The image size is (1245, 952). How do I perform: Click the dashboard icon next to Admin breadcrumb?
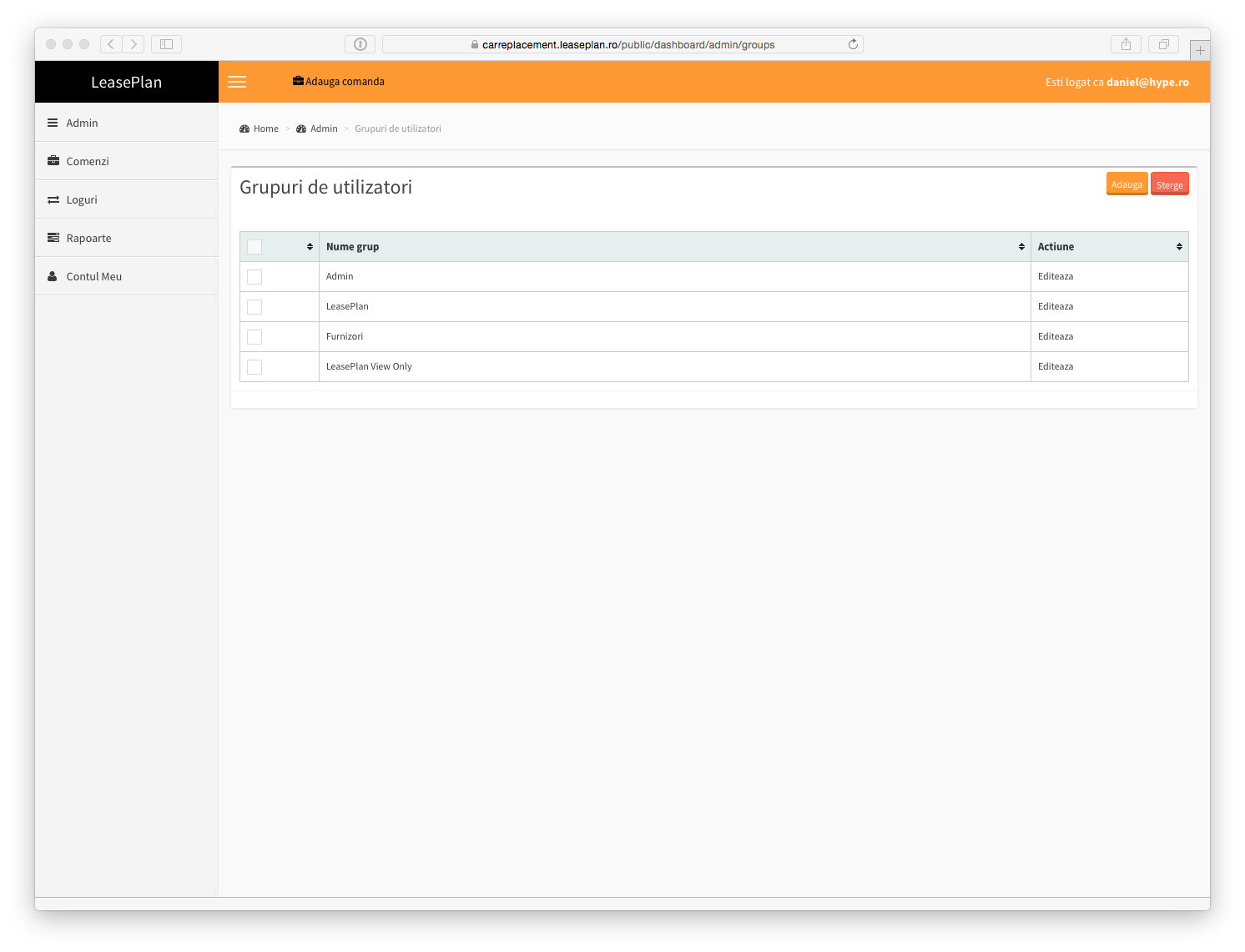301,128
